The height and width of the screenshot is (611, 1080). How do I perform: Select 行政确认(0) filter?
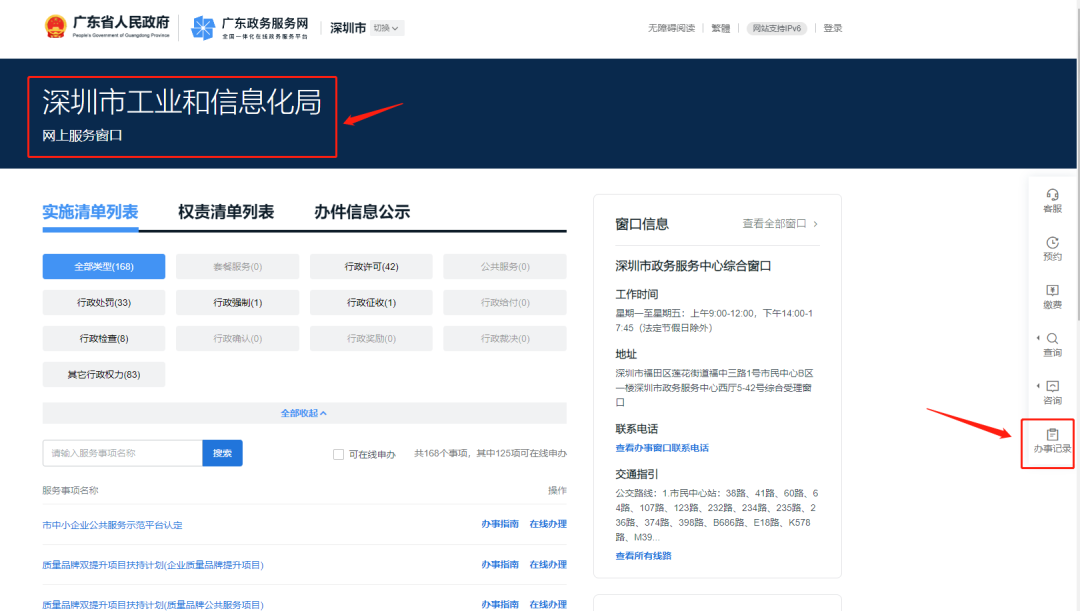[x=238, y=338]
